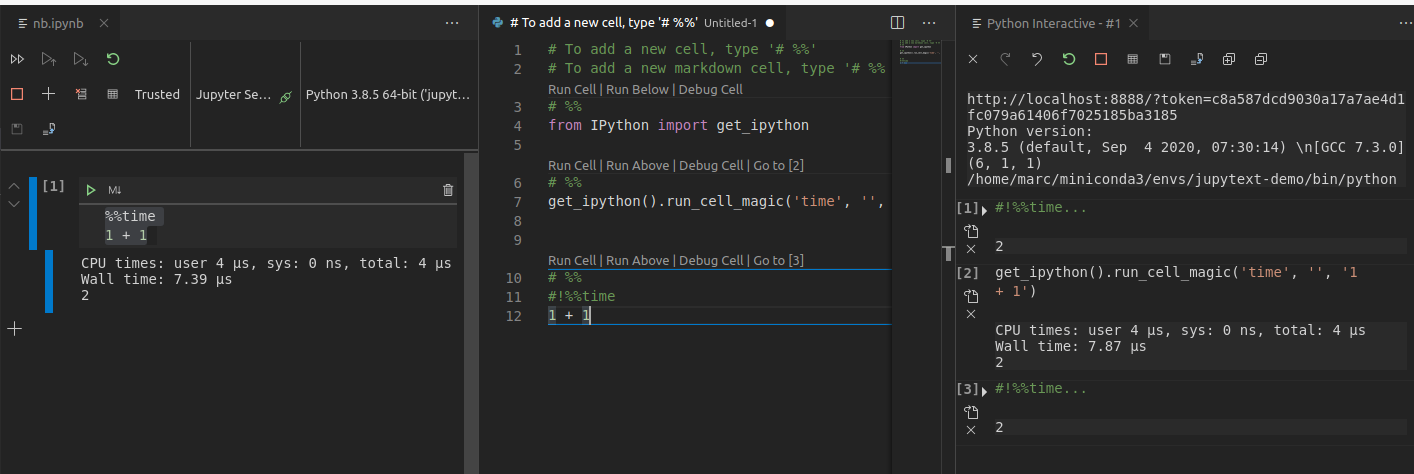Image resolution: width=1414 pixels, height=474 pixels.
Task: Split the Untitled-1 editor to the right
Action: 898,22
